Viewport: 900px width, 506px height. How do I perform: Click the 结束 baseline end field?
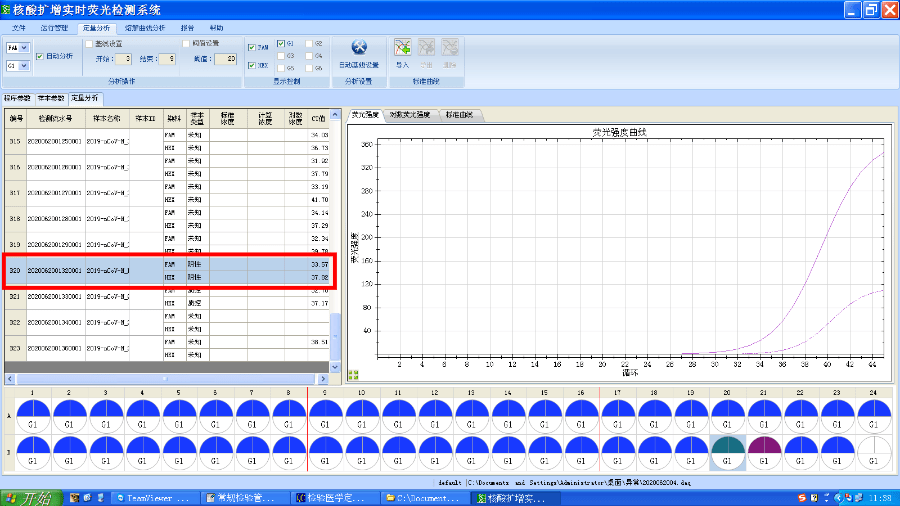166,59
